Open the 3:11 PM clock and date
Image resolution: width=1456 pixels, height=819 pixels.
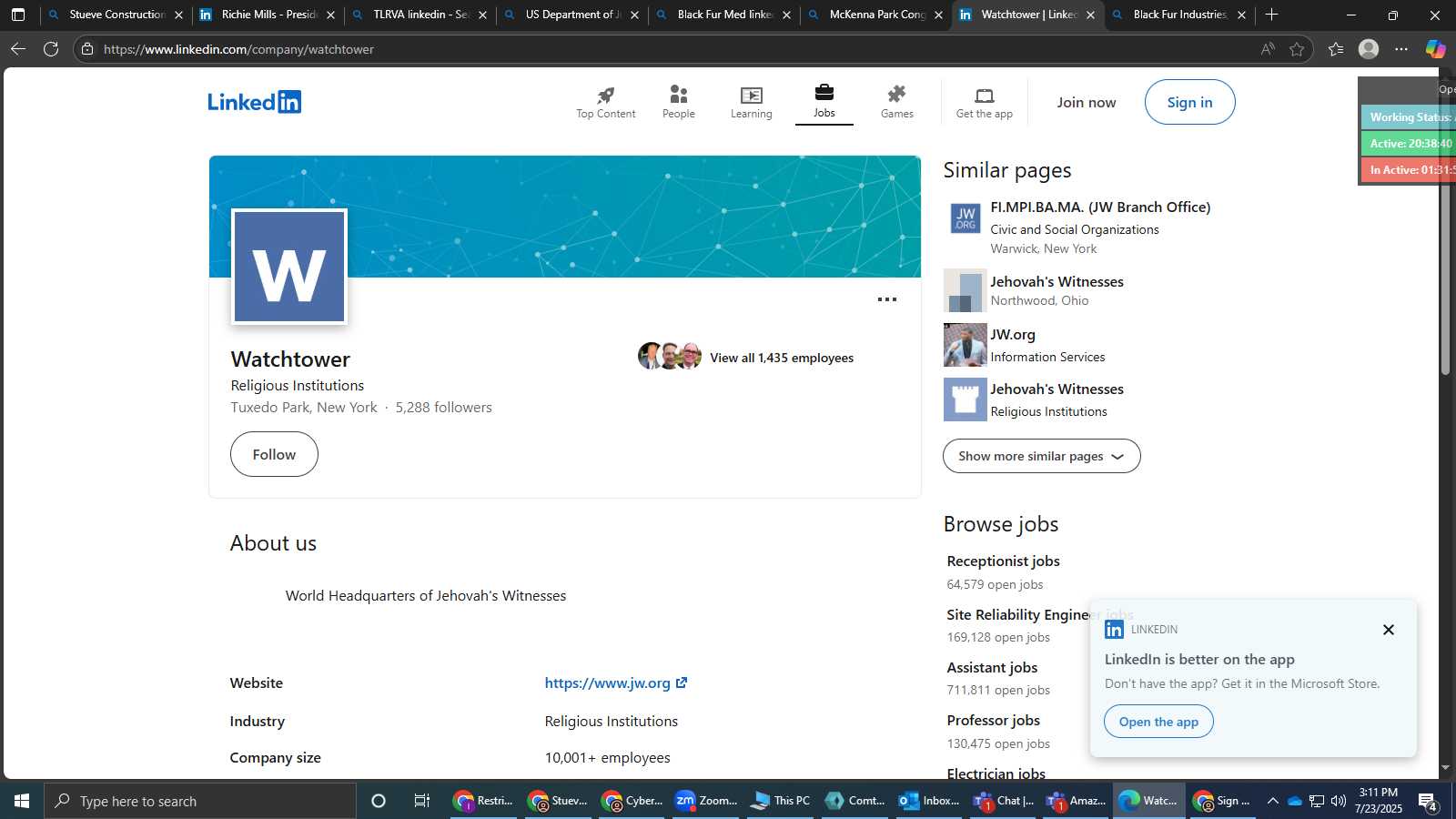click(x=1379, y=801)
